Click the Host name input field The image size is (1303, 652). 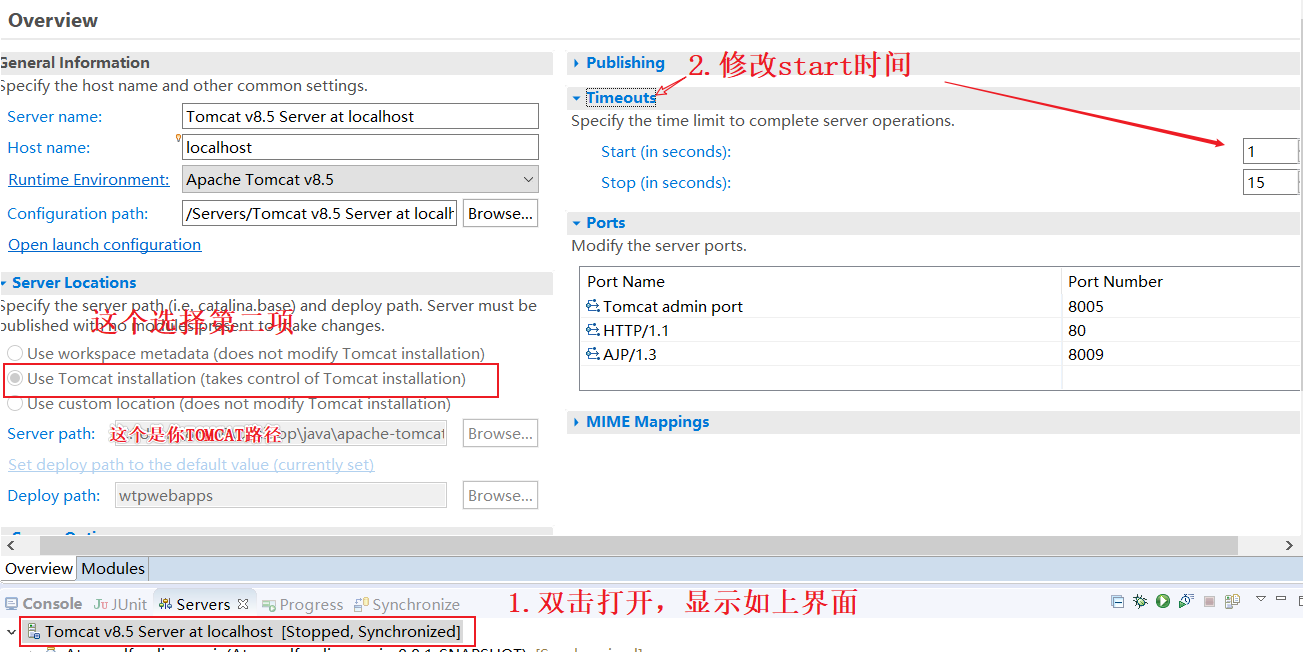[x=361, y=147]
